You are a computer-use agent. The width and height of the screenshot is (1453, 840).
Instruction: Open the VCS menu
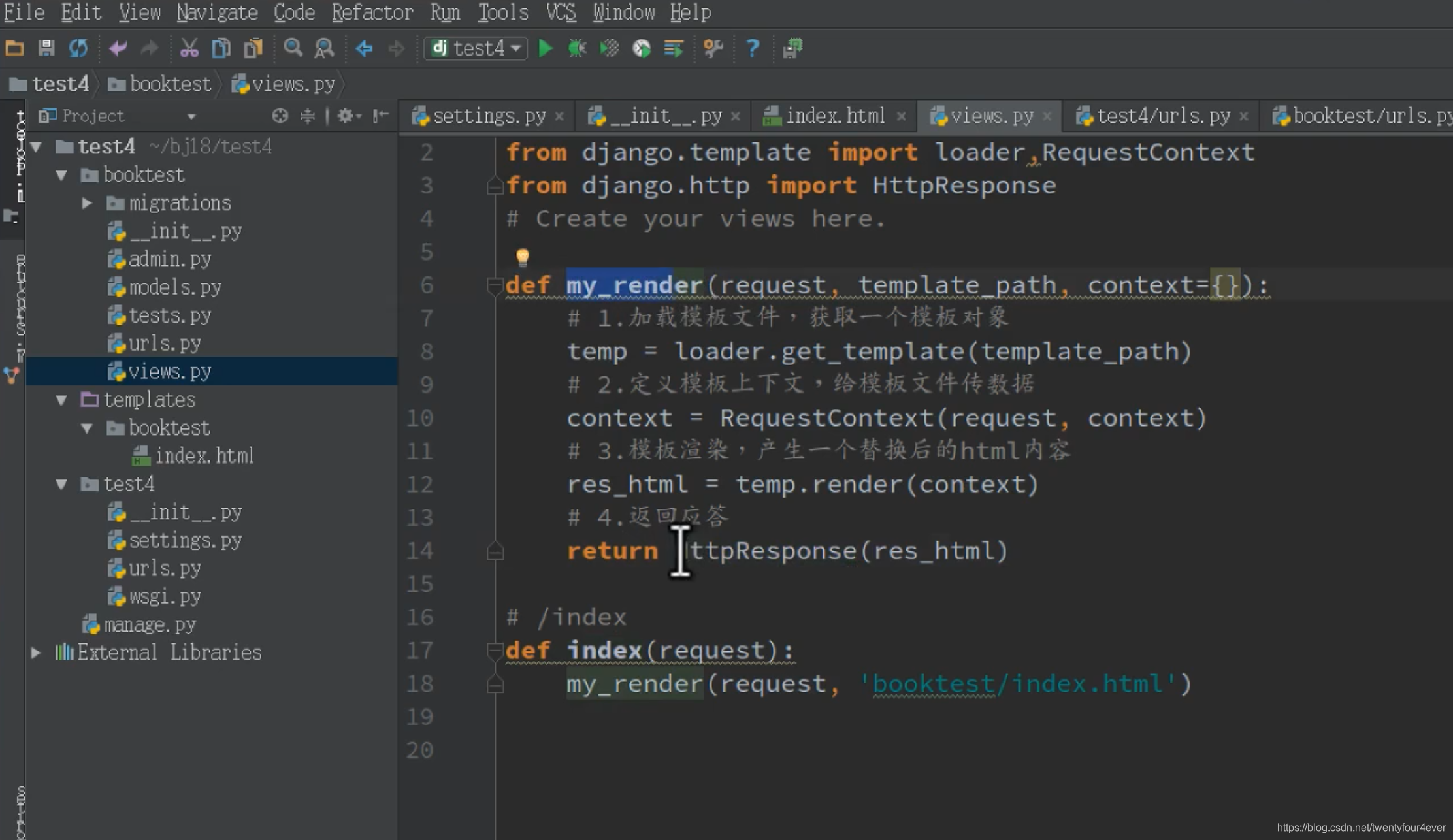561,12
